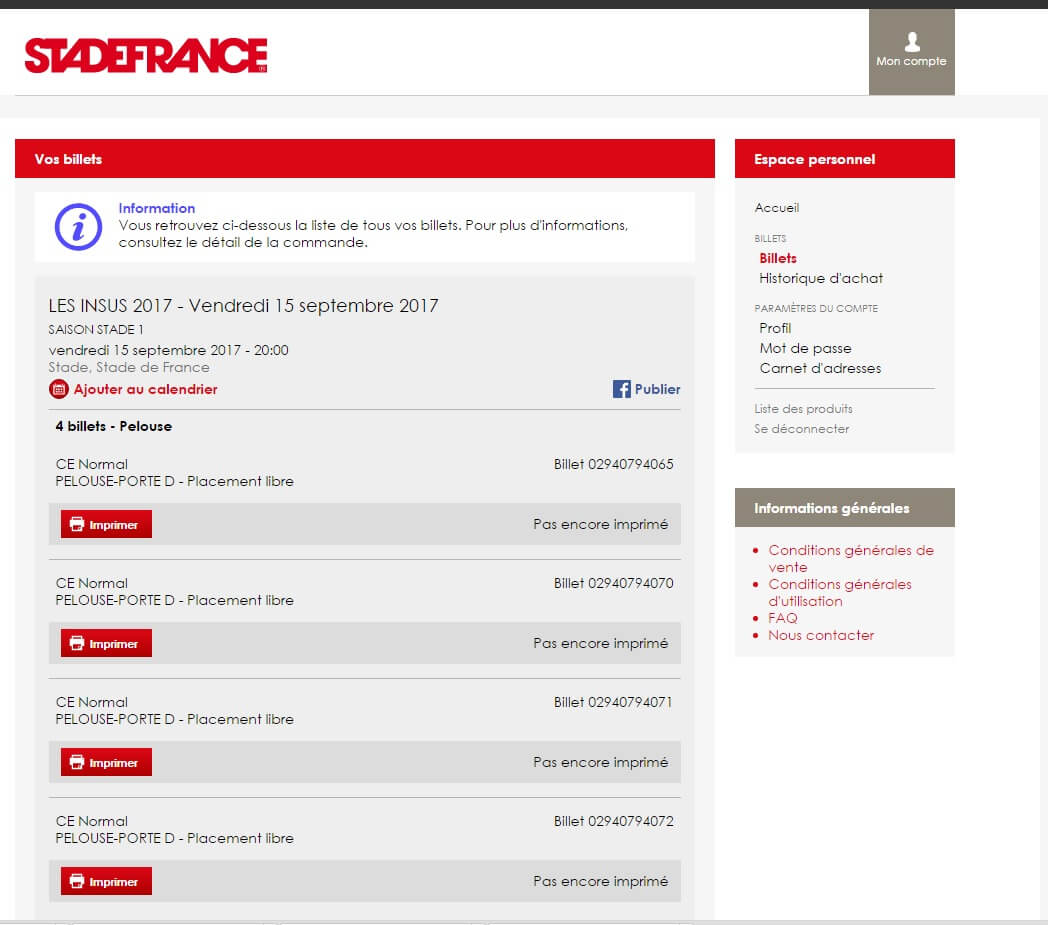Click the Stade de France logo

coord(146,55)
